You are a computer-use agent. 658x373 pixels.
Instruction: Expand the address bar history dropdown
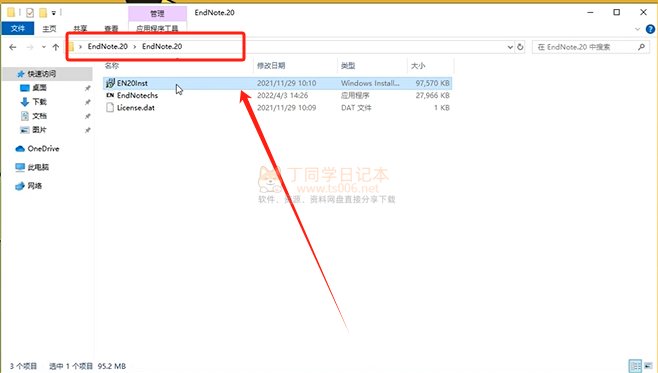tap(510, 47)
